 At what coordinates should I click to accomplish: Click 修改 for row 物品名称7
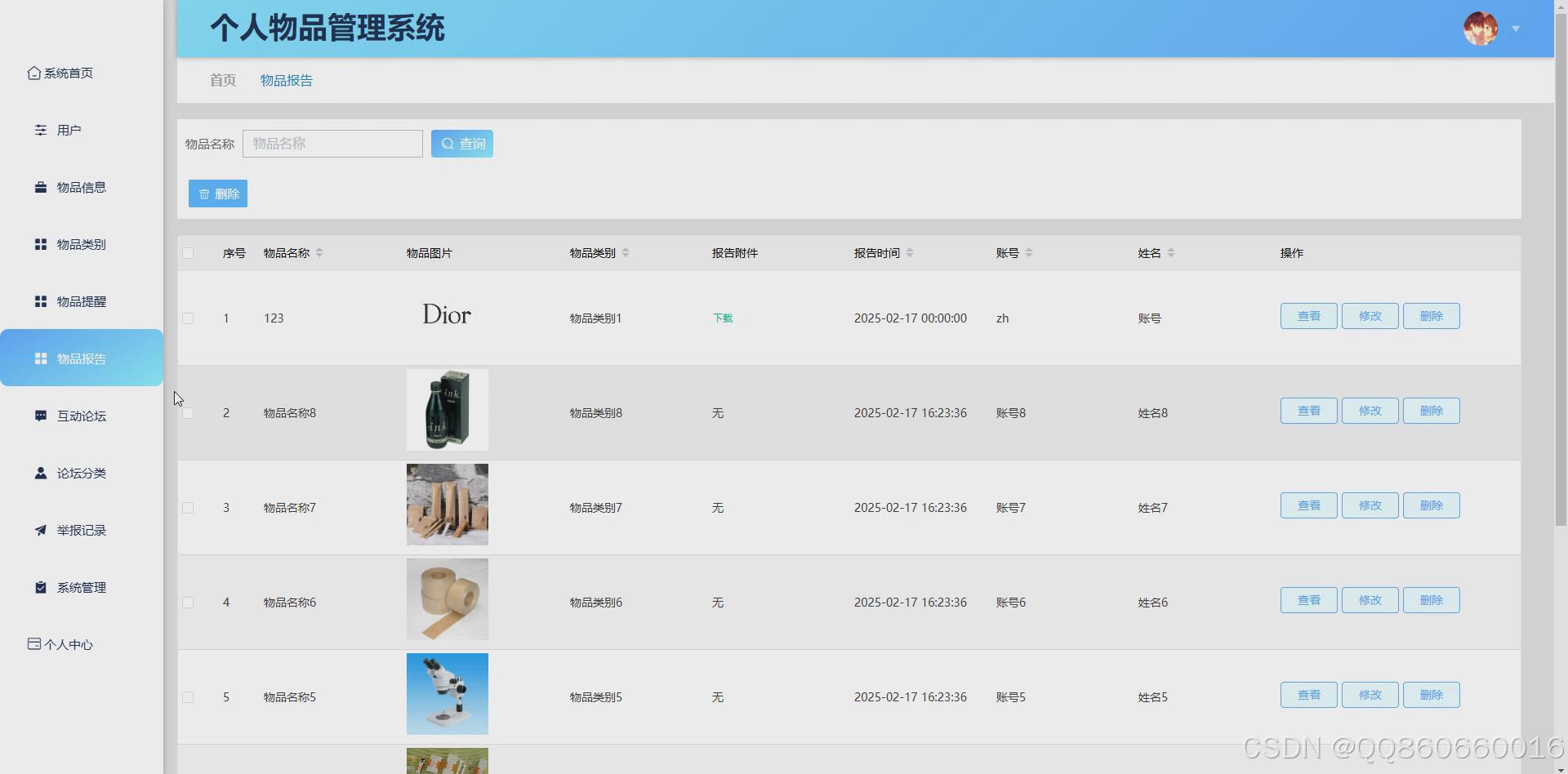coord(1370,505)
